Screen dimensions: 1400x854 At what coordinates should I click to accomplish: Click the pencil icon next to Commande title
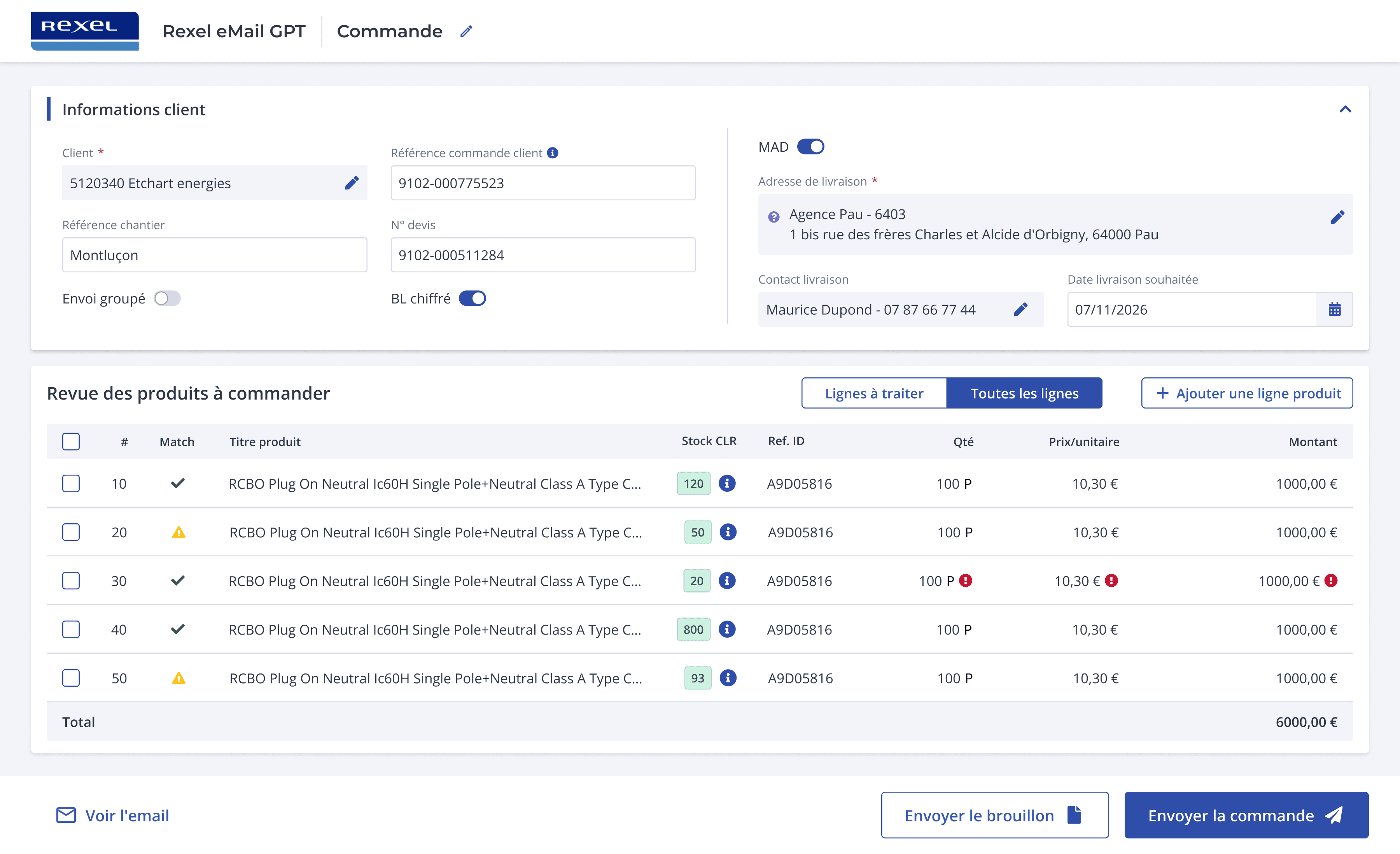(x=466, y=31)
